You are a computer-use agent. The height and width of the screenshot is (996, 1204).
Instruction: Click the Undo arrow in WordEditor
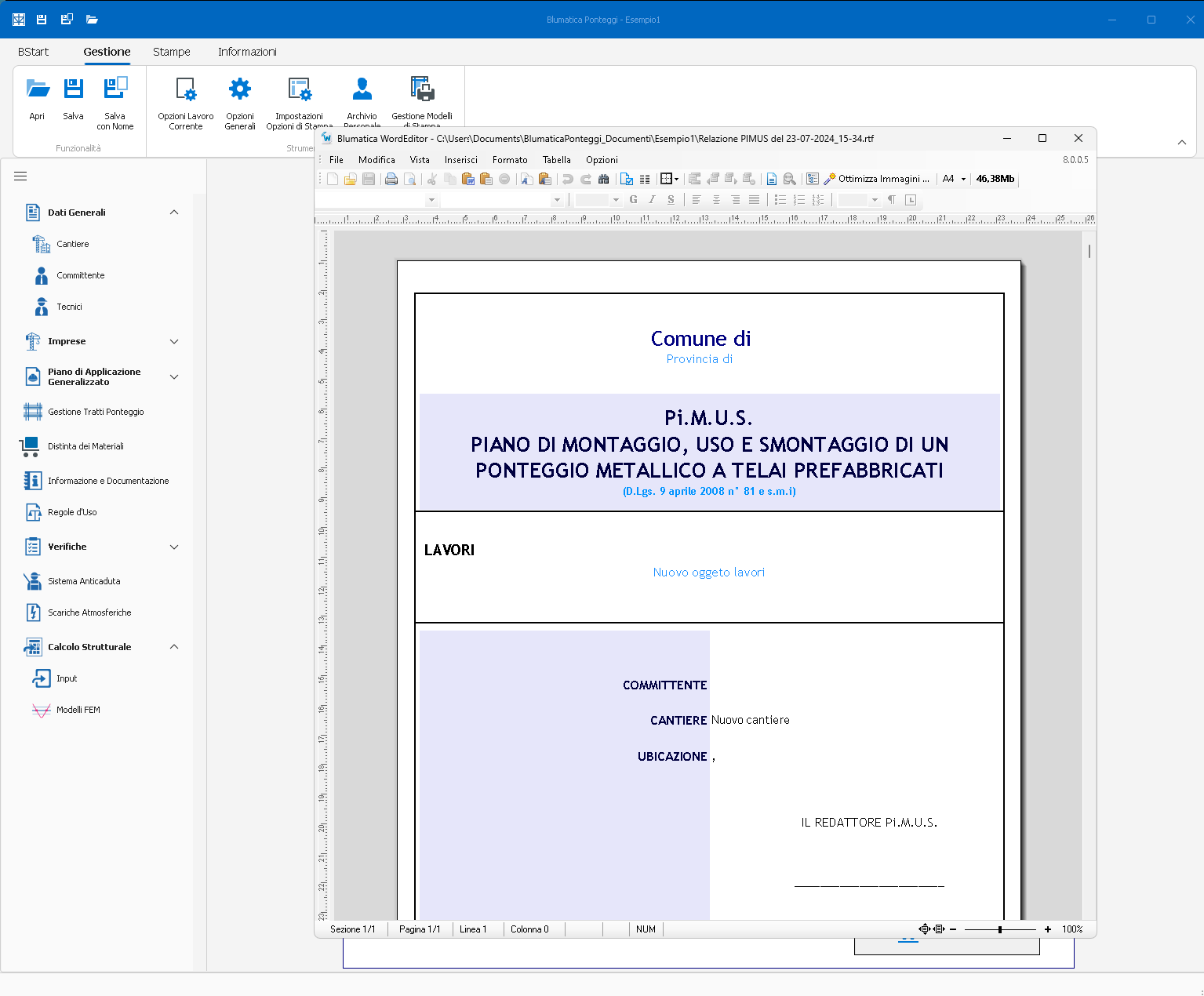[567, 179]
